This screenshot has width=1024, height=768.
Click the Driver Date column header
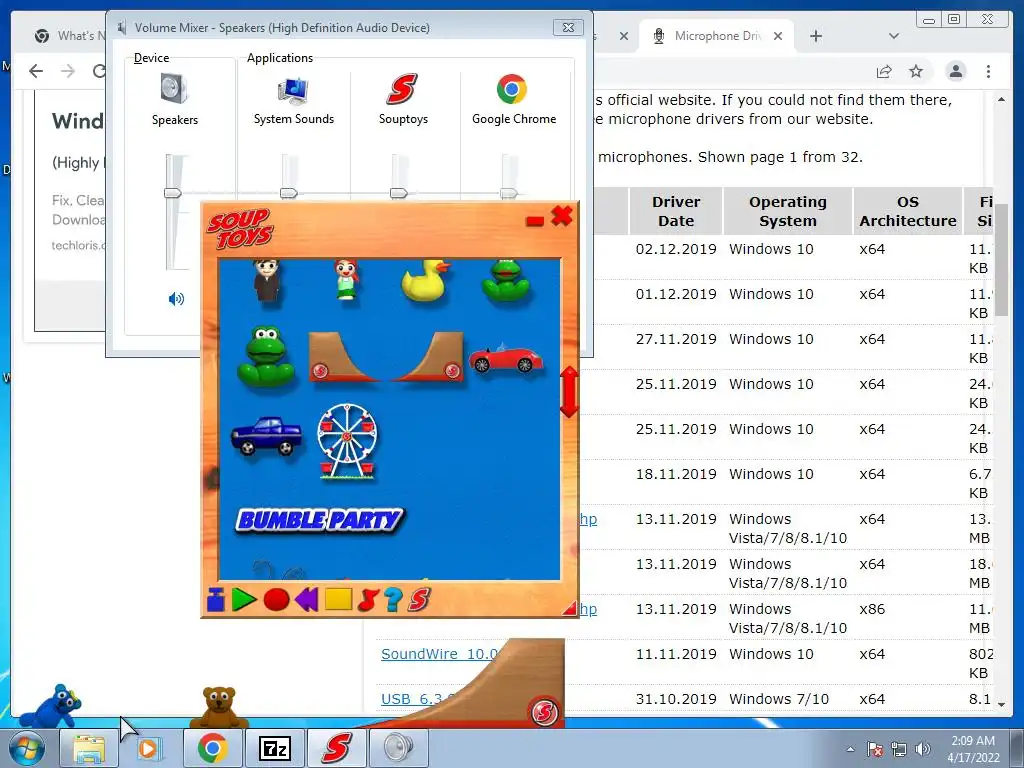676,211
